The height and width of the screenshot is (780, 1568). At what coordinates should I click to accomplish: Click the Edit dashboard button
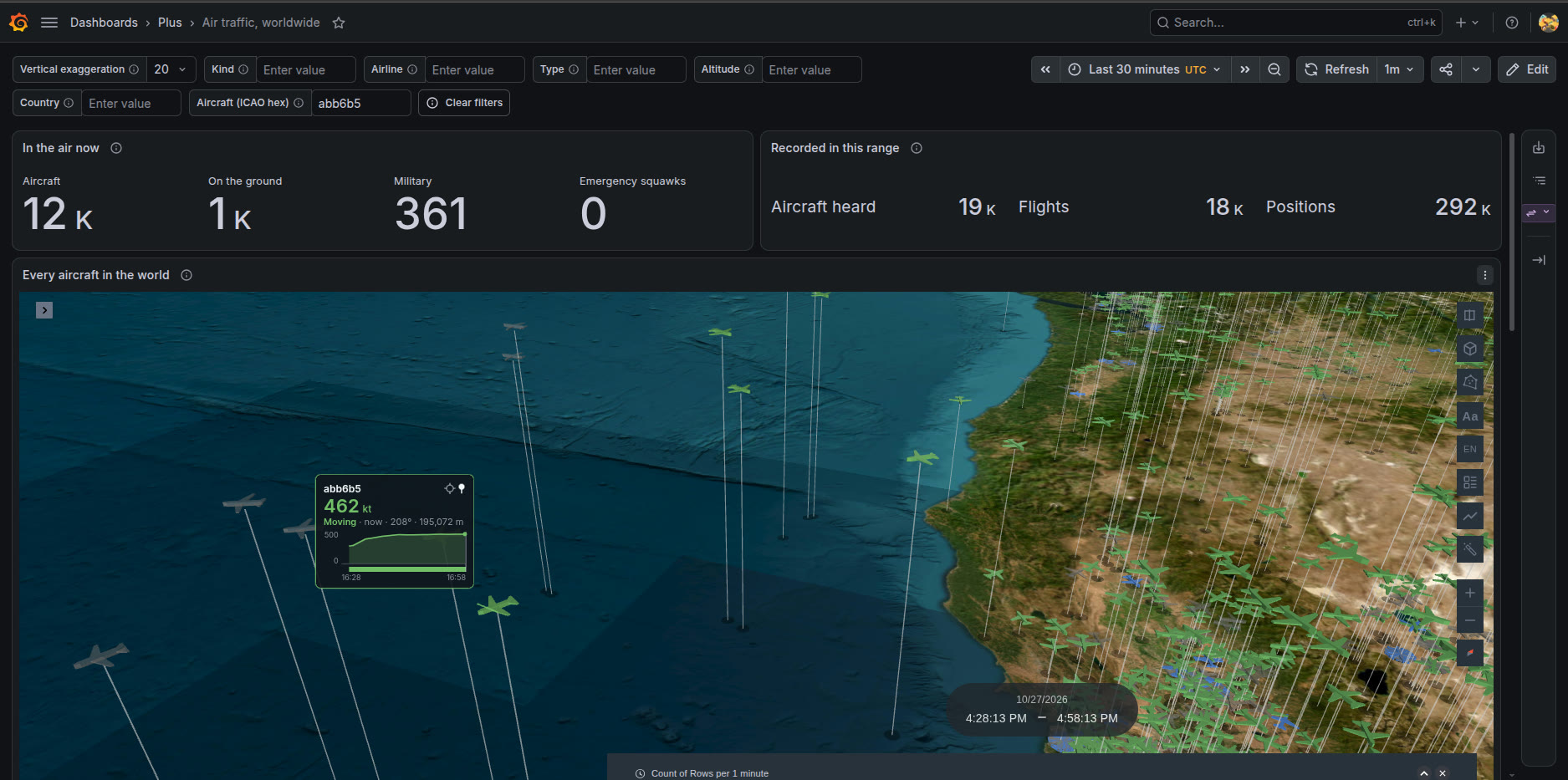pos(1527,69)
